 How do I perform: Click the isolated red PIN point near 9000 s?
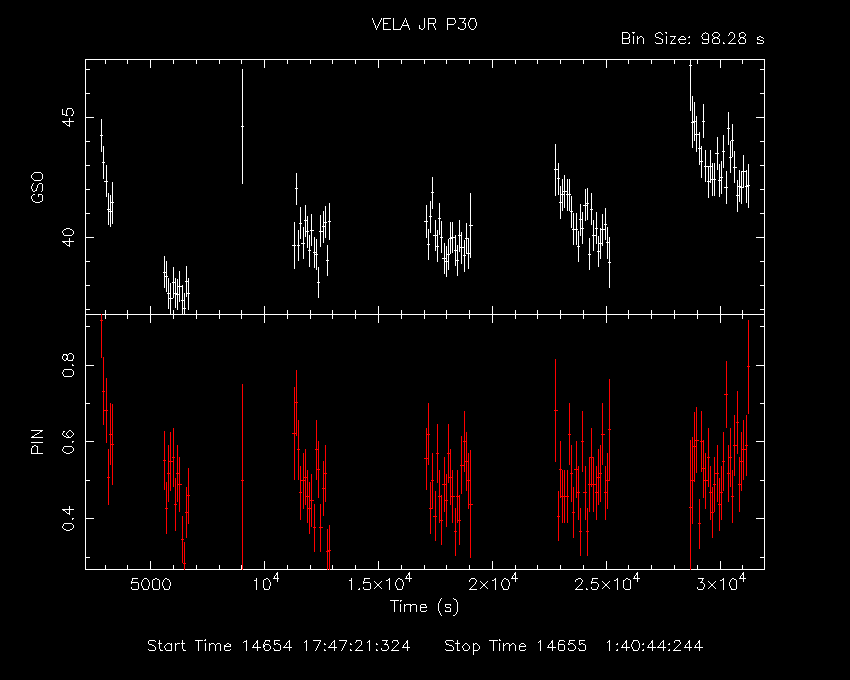pyautogui.click(x=242, y=480)
